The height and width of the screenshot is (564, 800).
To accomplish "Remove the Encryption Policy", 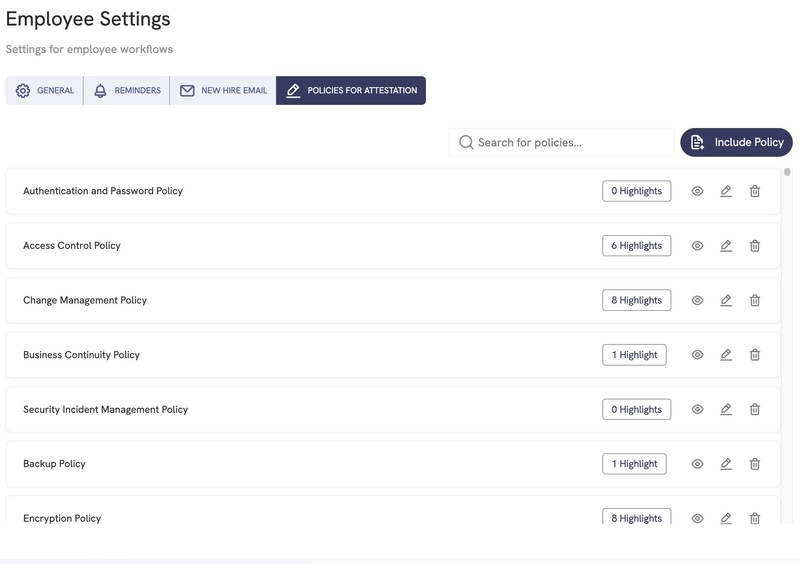I will click(755, 519).
